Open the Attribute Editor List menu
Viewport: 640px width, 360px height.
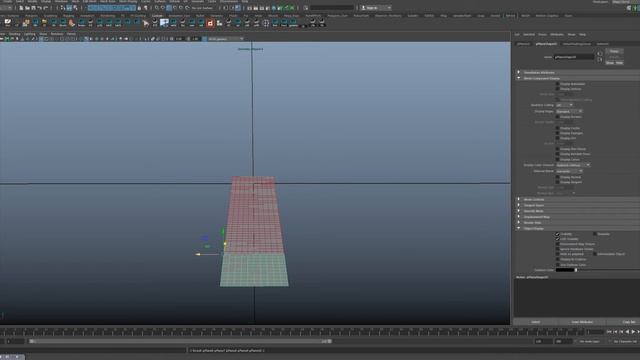click(x=517, y=35)
